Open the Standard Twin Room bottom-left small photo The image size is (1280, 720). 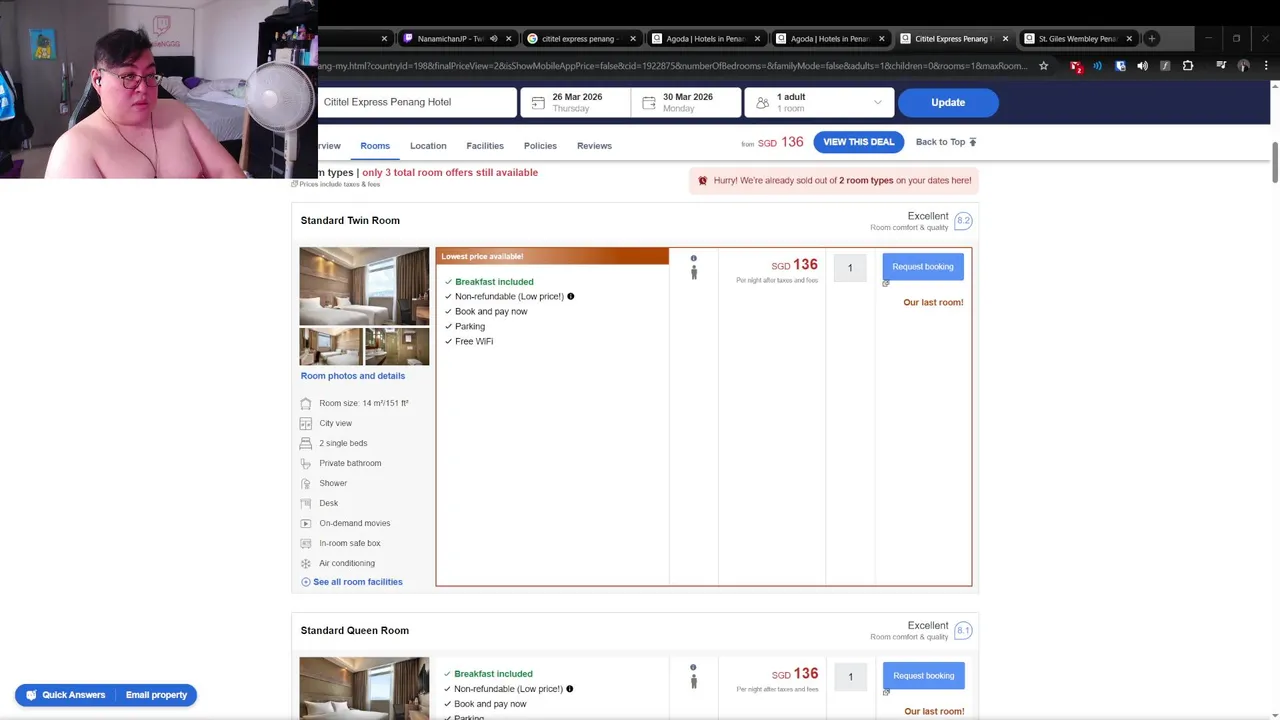[331, 346]
